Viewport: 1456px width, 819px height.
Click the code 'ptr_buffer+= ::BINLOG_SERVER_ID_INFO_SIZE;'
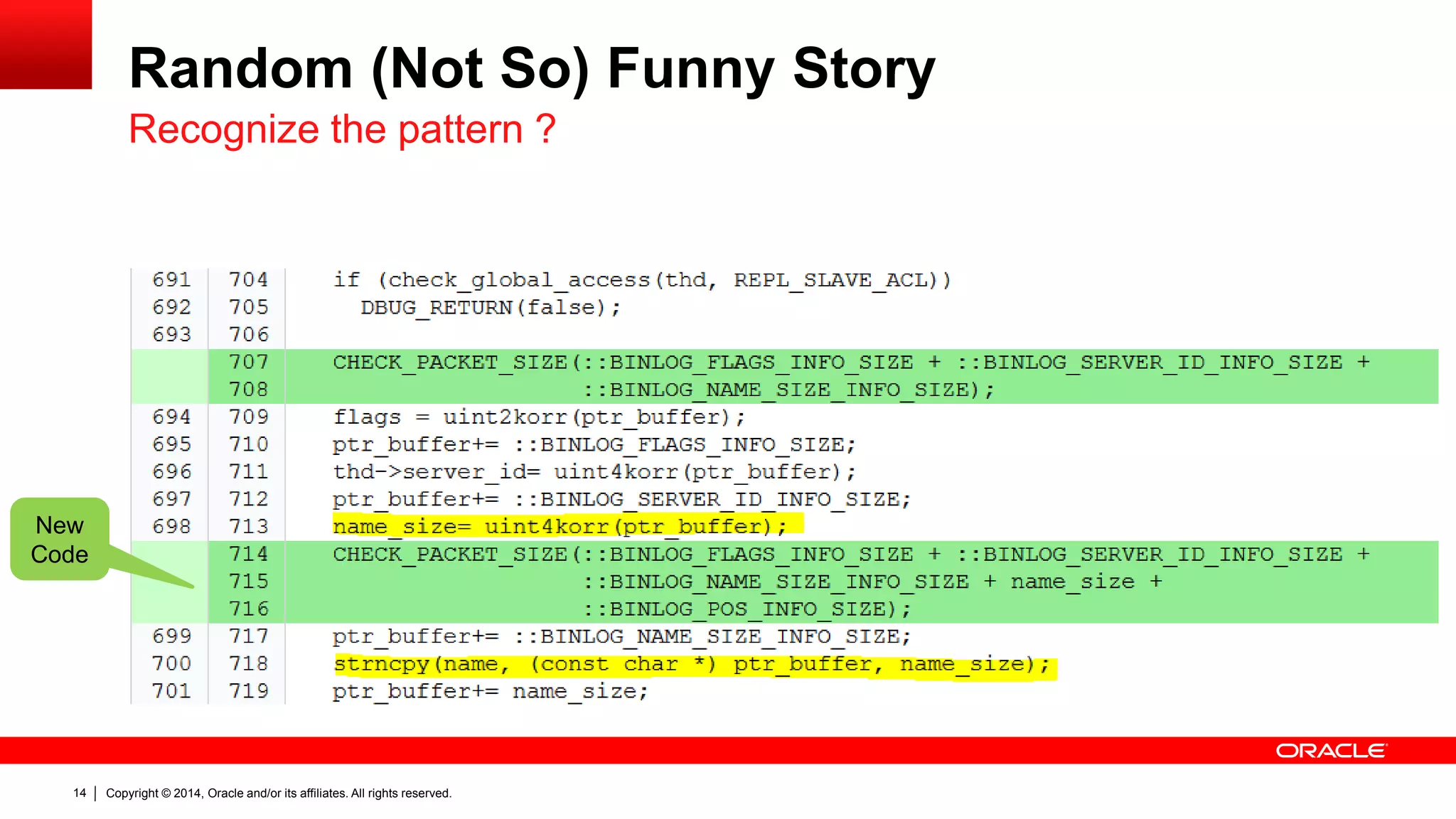coord(622,500)
